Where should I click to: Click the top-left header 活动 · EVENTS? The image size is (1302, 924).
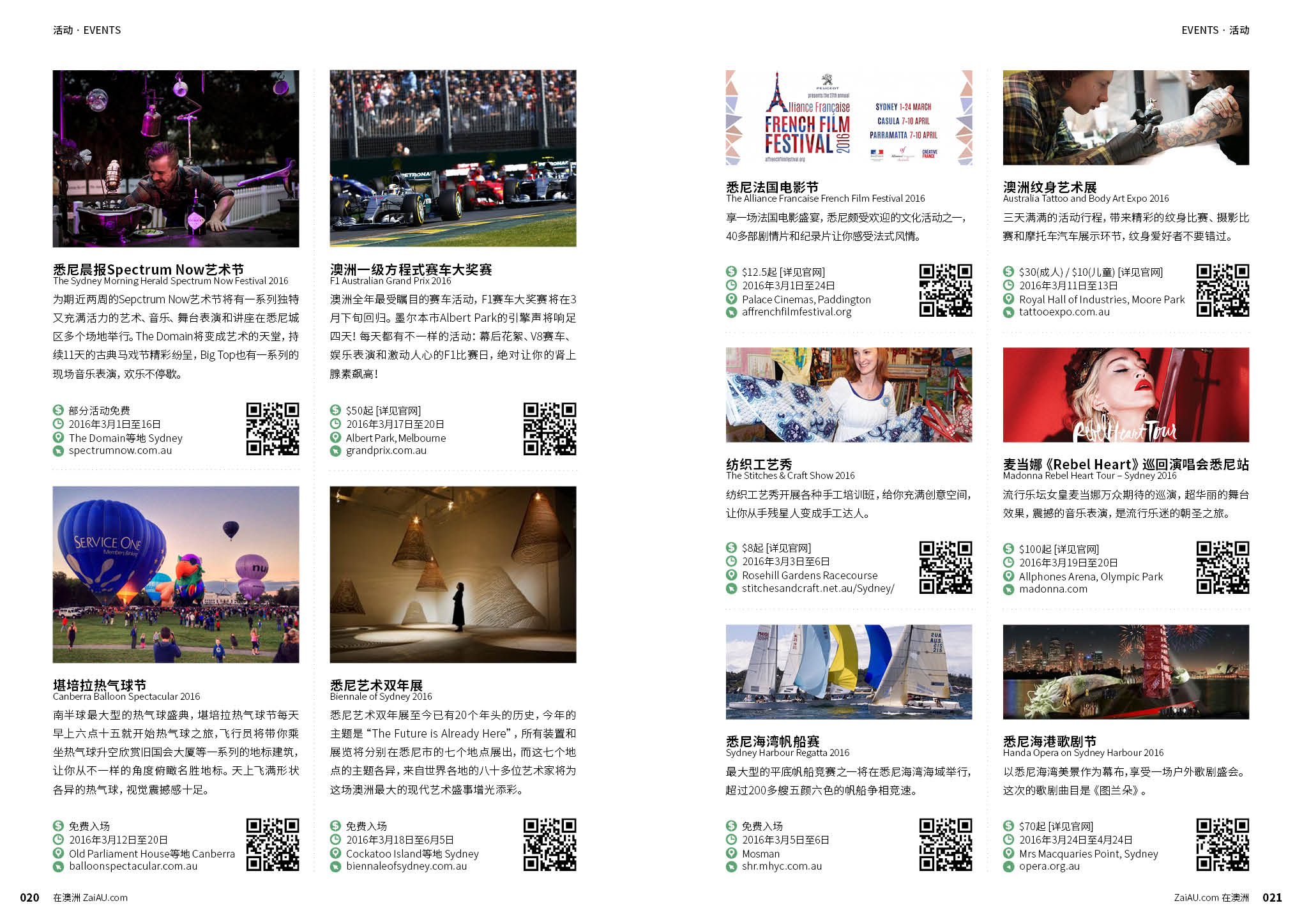[87, 30]
